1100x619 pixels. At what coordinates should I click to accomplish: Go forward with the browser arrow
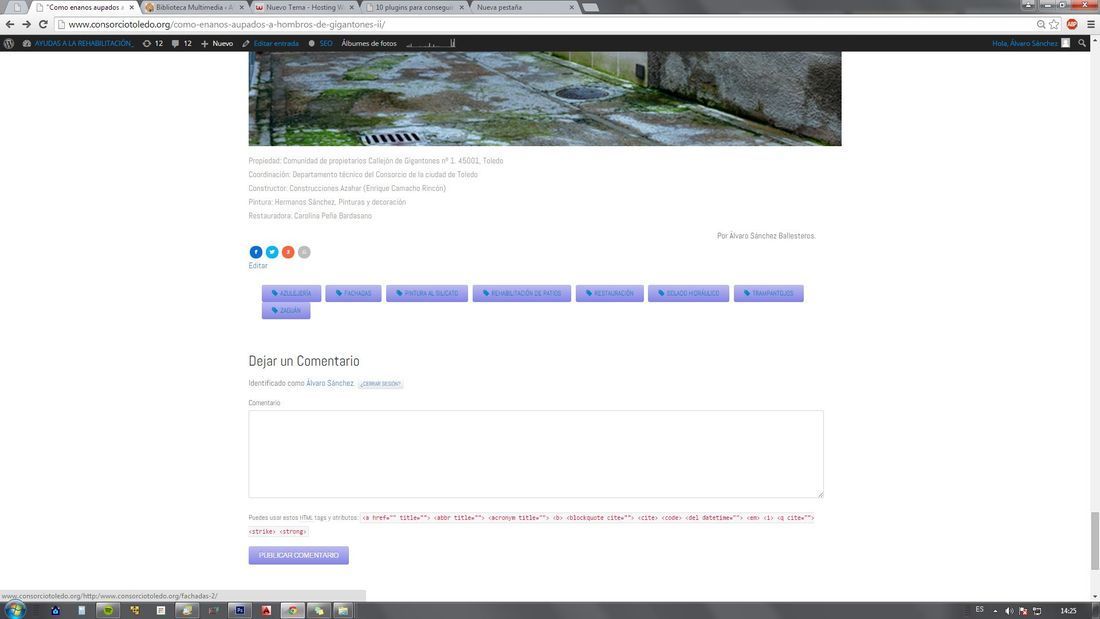tap(26, 25)
